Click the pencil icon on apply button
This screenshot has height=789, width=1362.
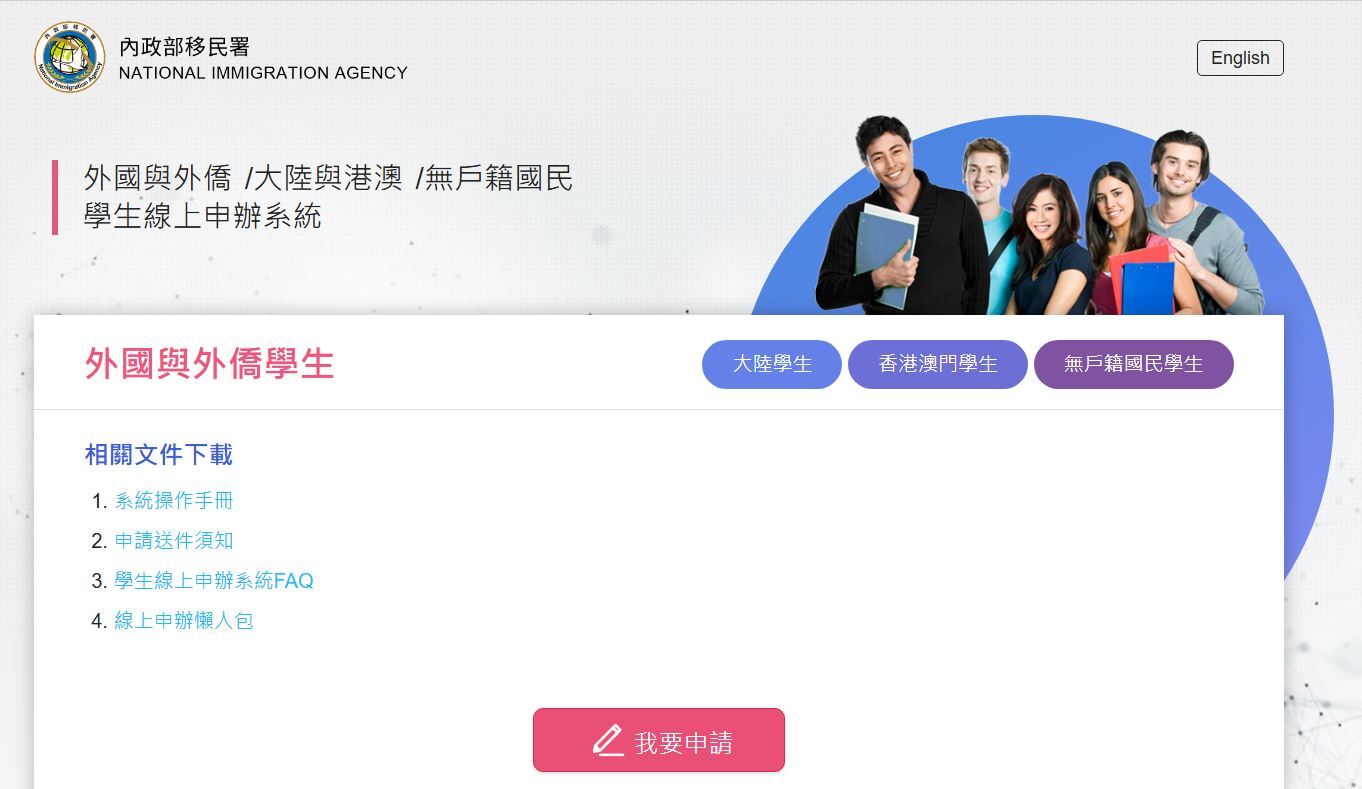coord(608,741)
